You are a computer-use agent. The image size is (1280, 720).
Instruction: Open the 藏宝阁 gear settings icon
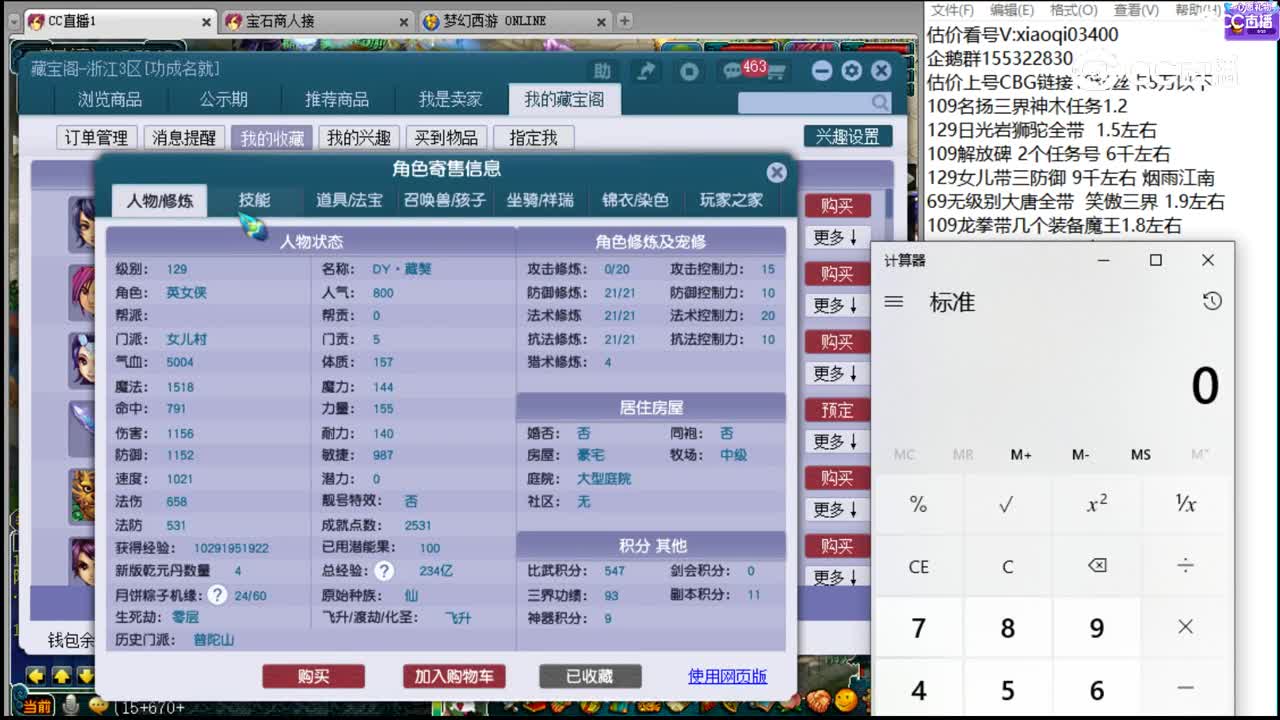(851, 70)
